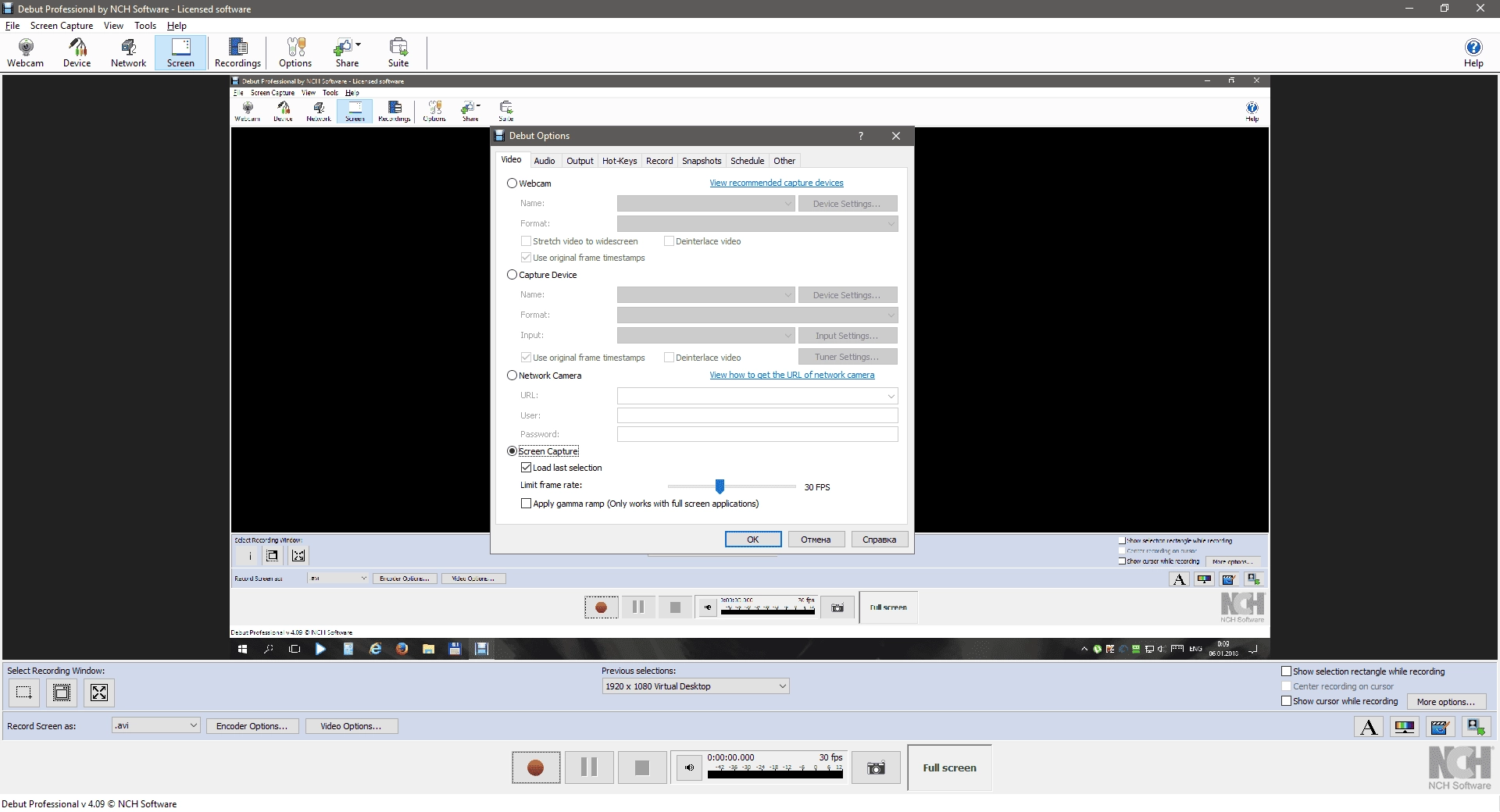Open the video watermark clapperboard icon
1500x812 pixels.
tap(1440, 727)
